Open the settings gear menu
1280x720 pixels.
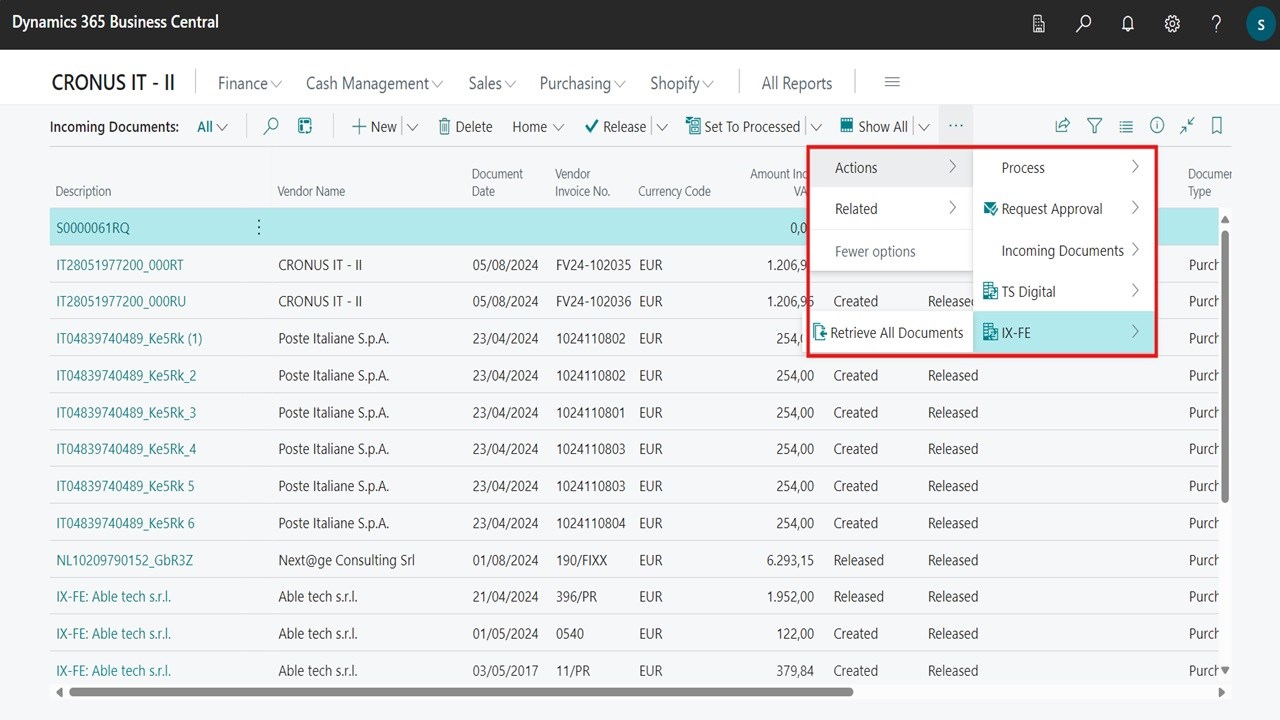[1172, 24]
